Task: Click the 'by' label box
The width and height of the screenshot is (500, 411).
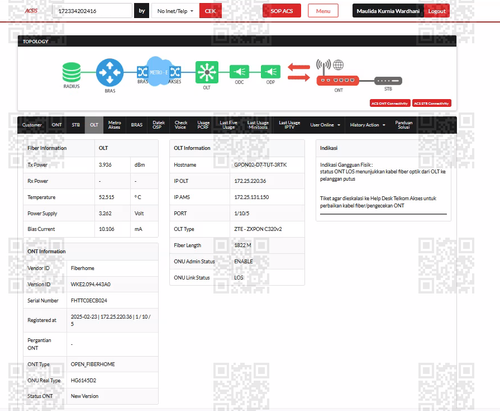Action: click(x=142, y=11)
